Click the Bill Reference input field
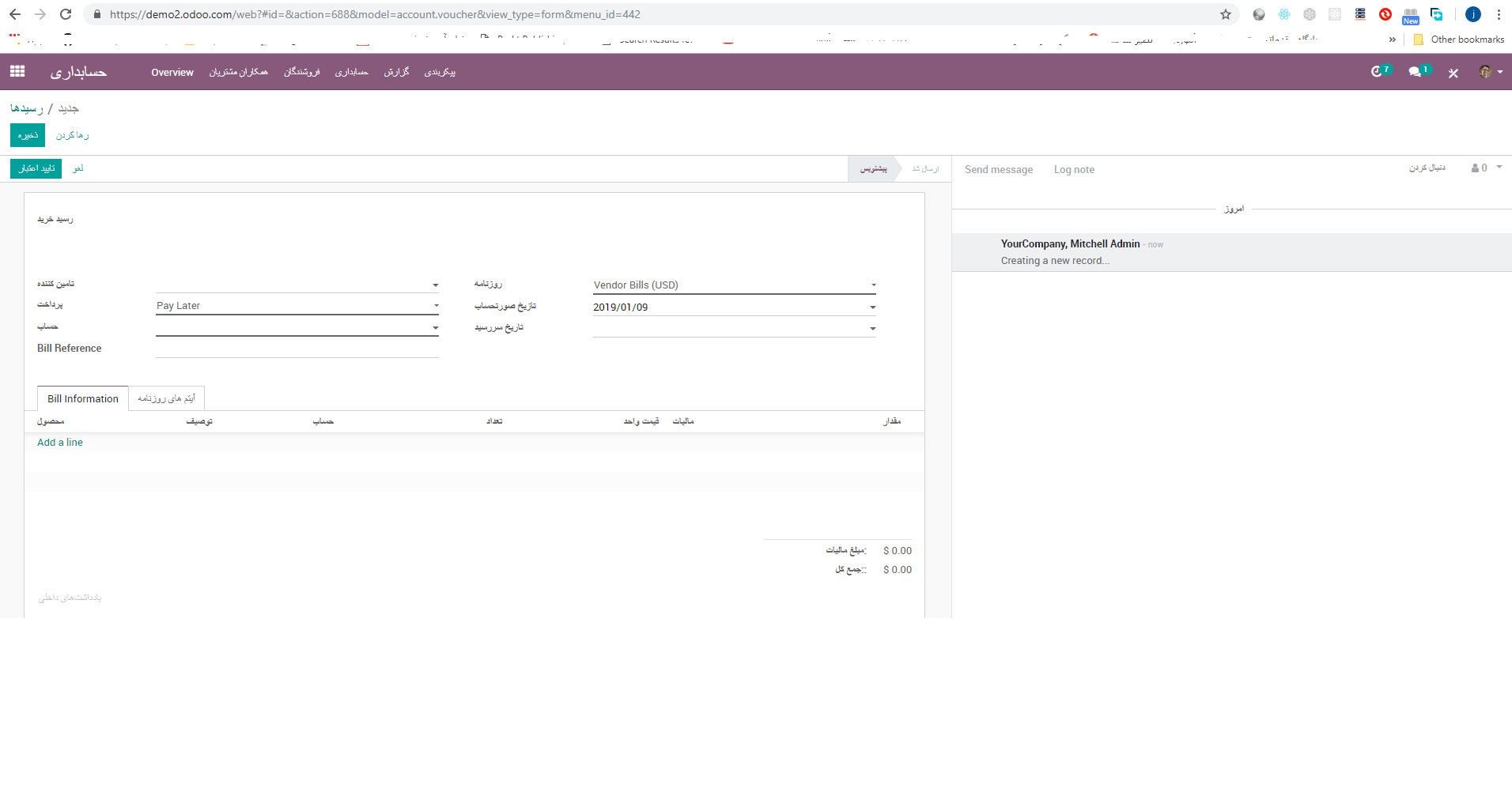Viewport: 1512px width, 811px height. click(297, 348)
